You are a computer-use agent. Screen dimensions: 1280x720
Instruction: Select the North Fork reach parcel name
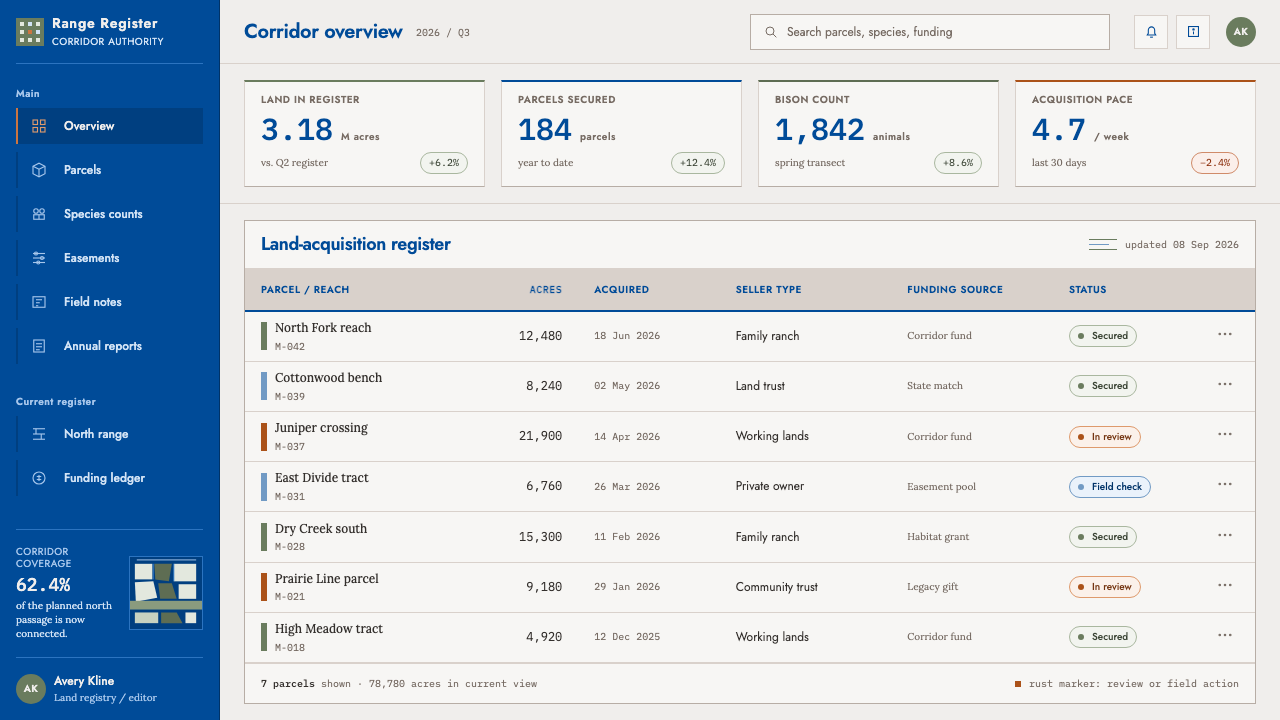click(323, 328)
